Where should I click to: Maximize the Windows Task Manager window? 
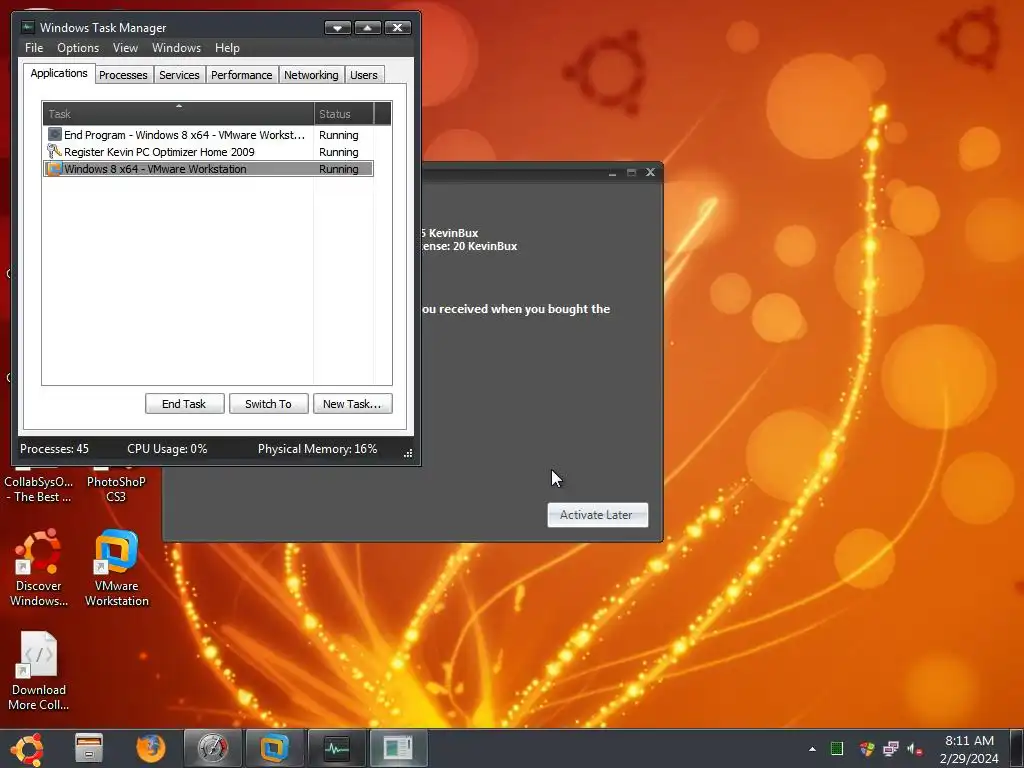[368, 27]
